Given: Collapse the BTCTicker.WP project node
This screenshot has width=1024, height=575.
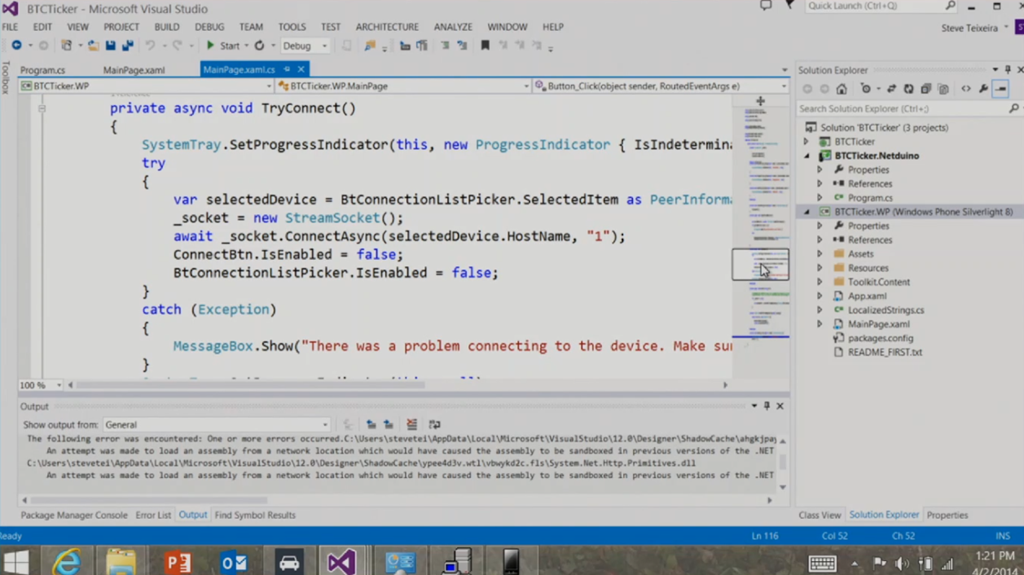Looking at the screenshot, I should pos(807,212).
